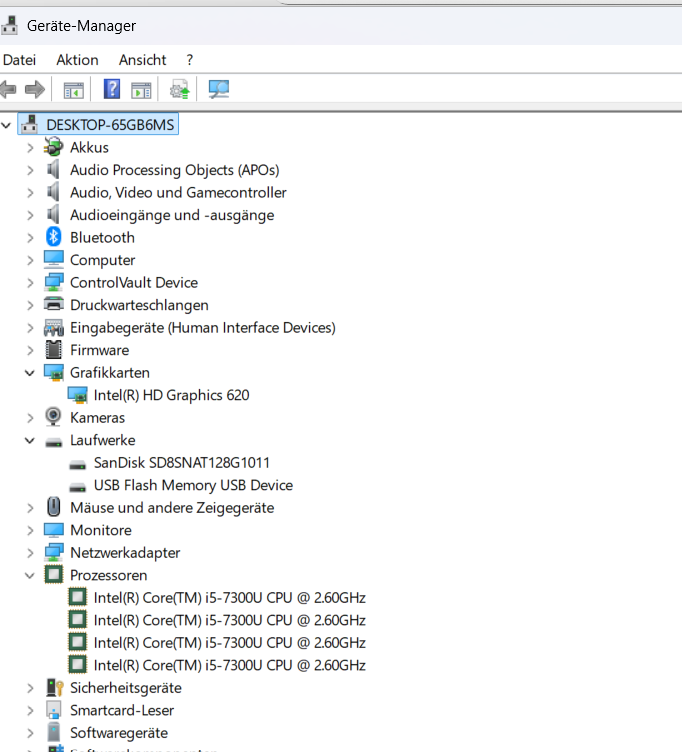This screenshot has height=752, width=682.
Task: Collapse the Prozessoren category
Action: click(30, 575)
